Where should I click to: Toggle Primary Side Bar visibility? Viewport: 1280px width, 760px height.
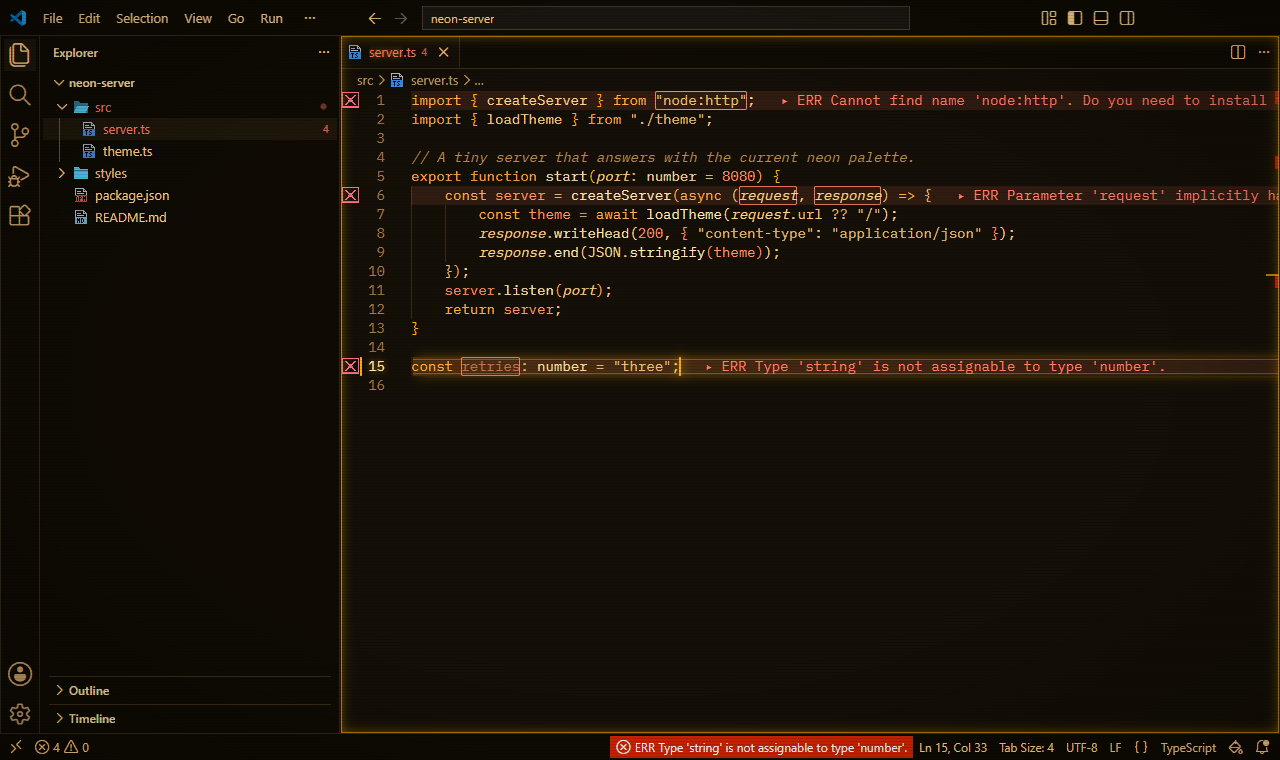[1075, 18]
